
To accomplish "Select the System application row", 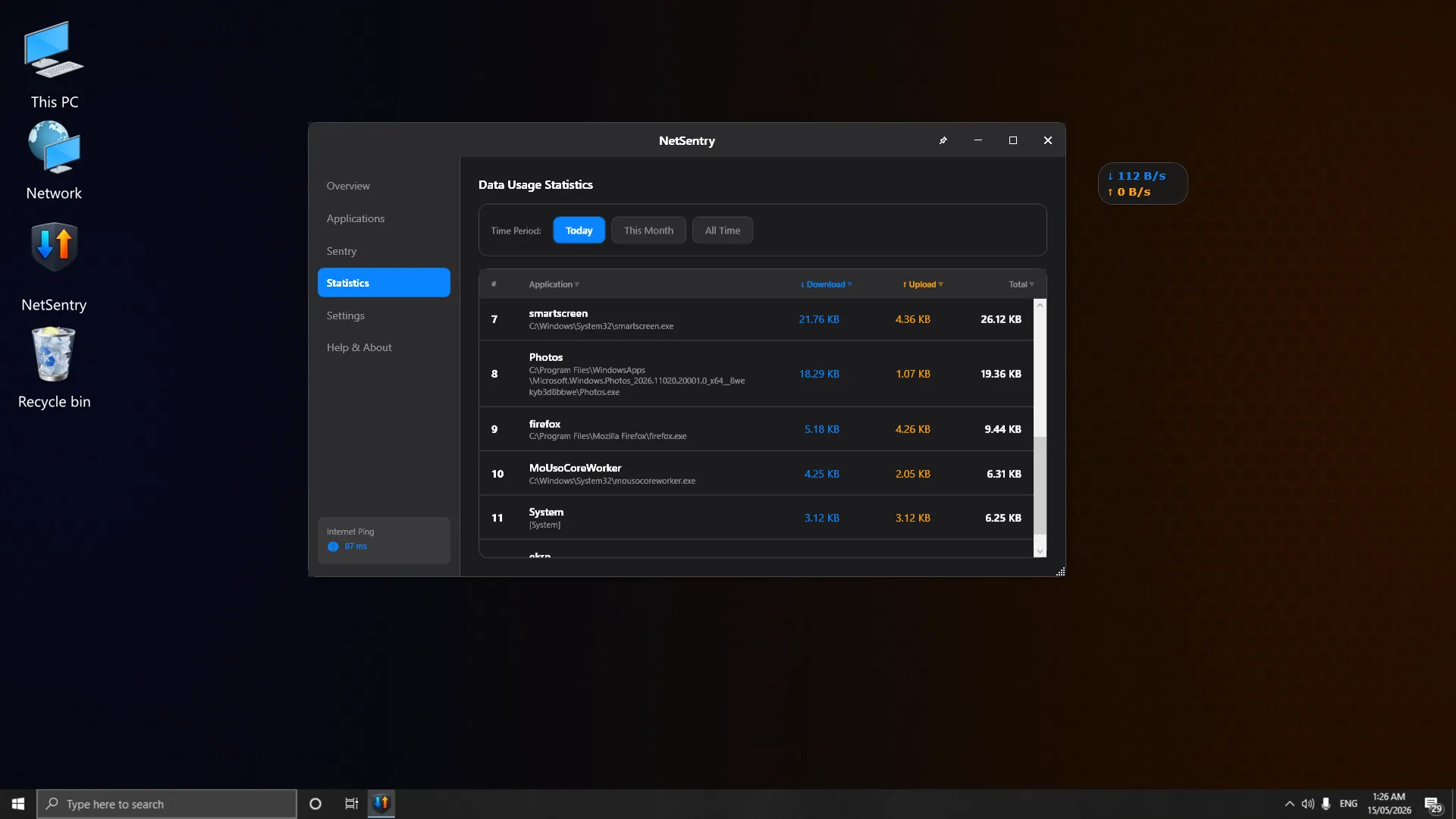I will pyautogui.click(x=756, y=518).
